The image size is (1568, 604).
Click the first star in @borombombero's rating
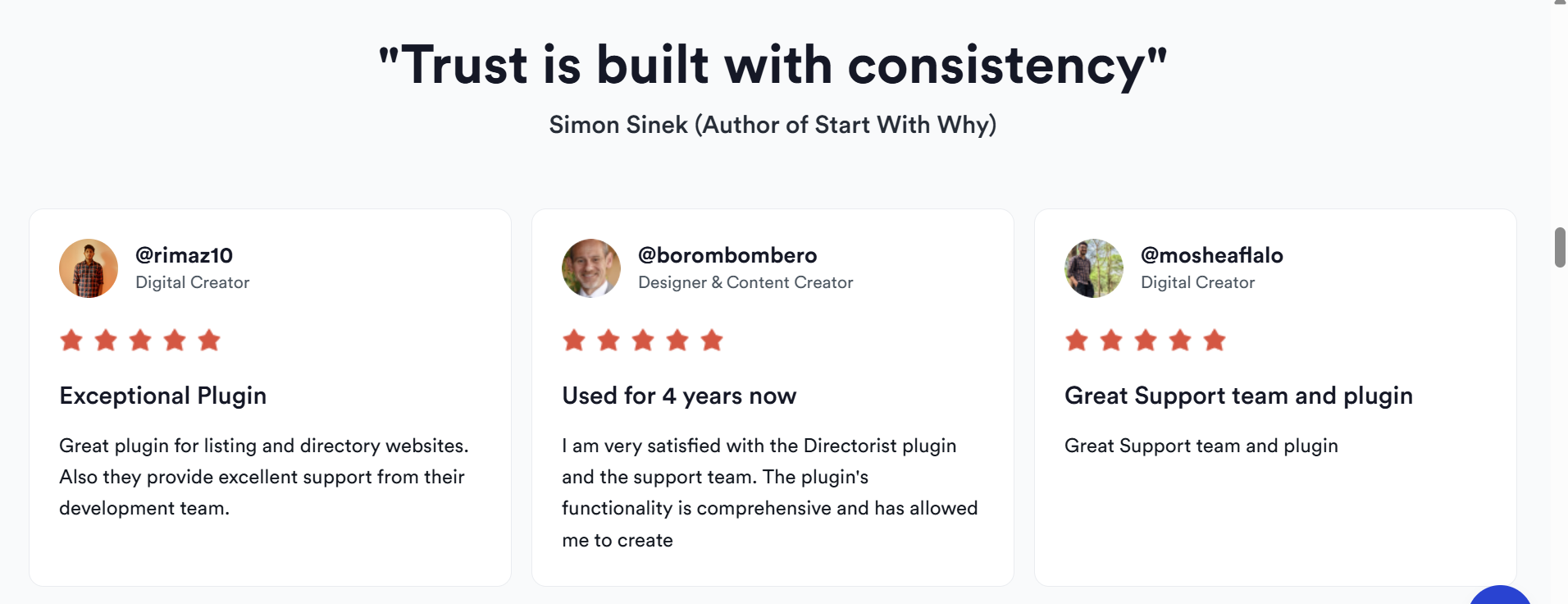click(574, 340)
